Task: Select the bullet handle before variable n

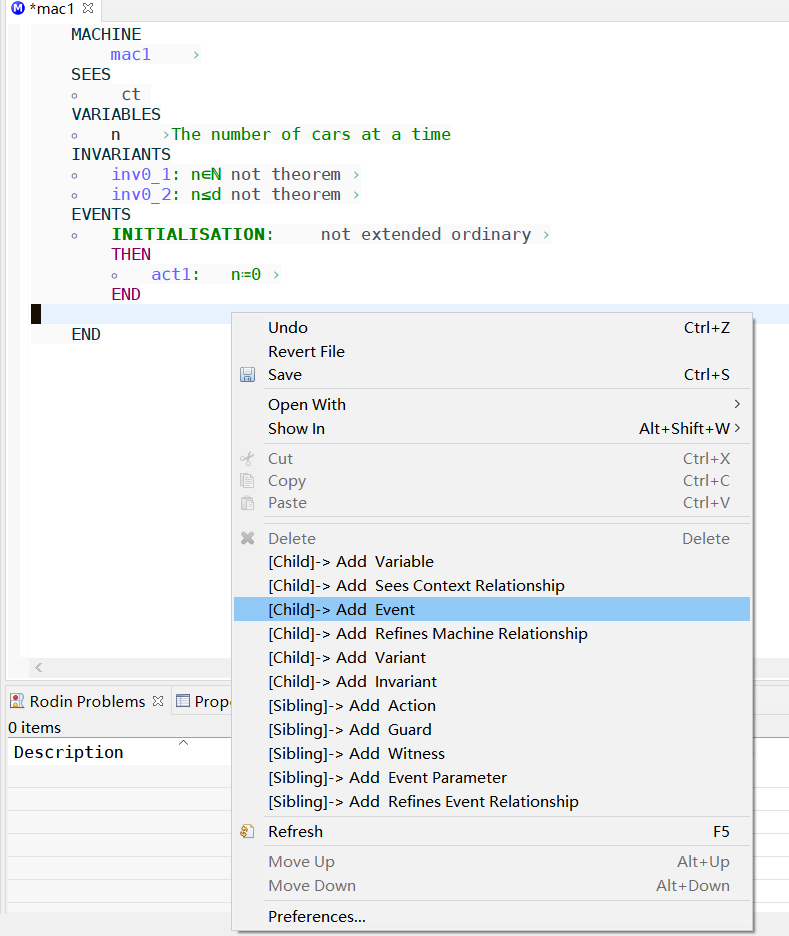Action: pyautogui.click(x=75, y=136)
